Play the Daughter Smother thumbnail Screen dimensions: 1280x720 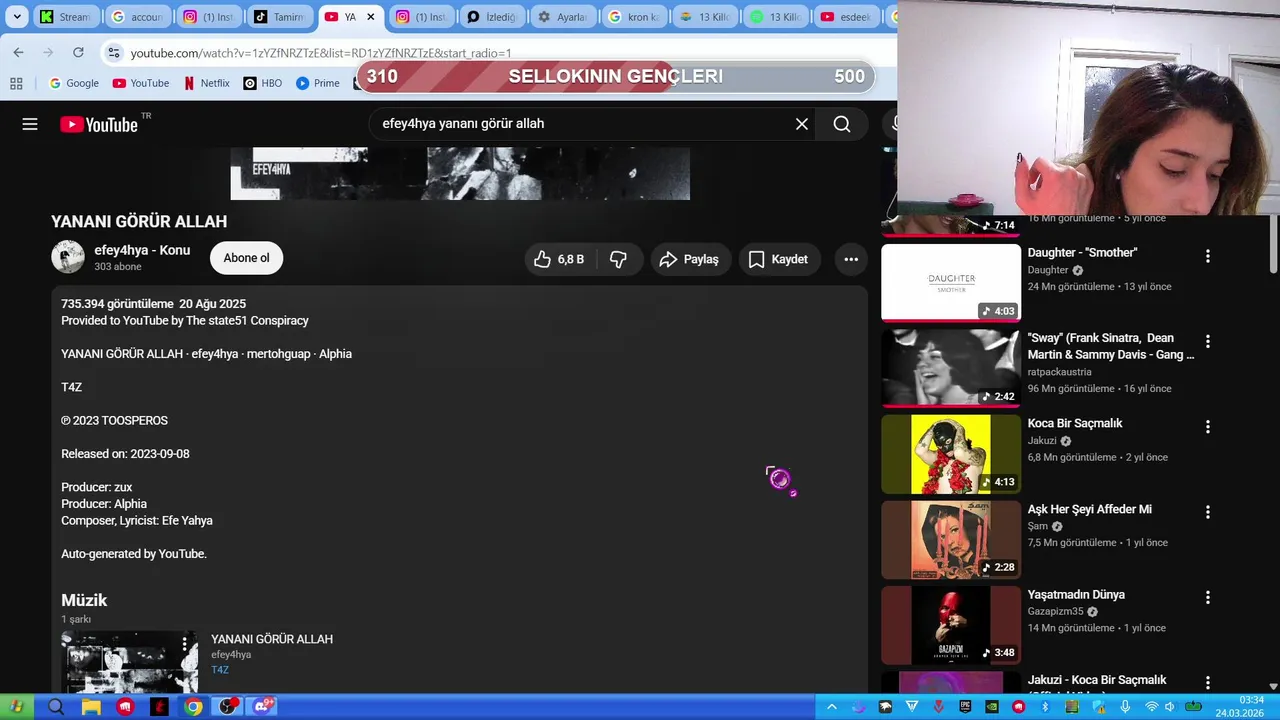(x=951, y=283)
